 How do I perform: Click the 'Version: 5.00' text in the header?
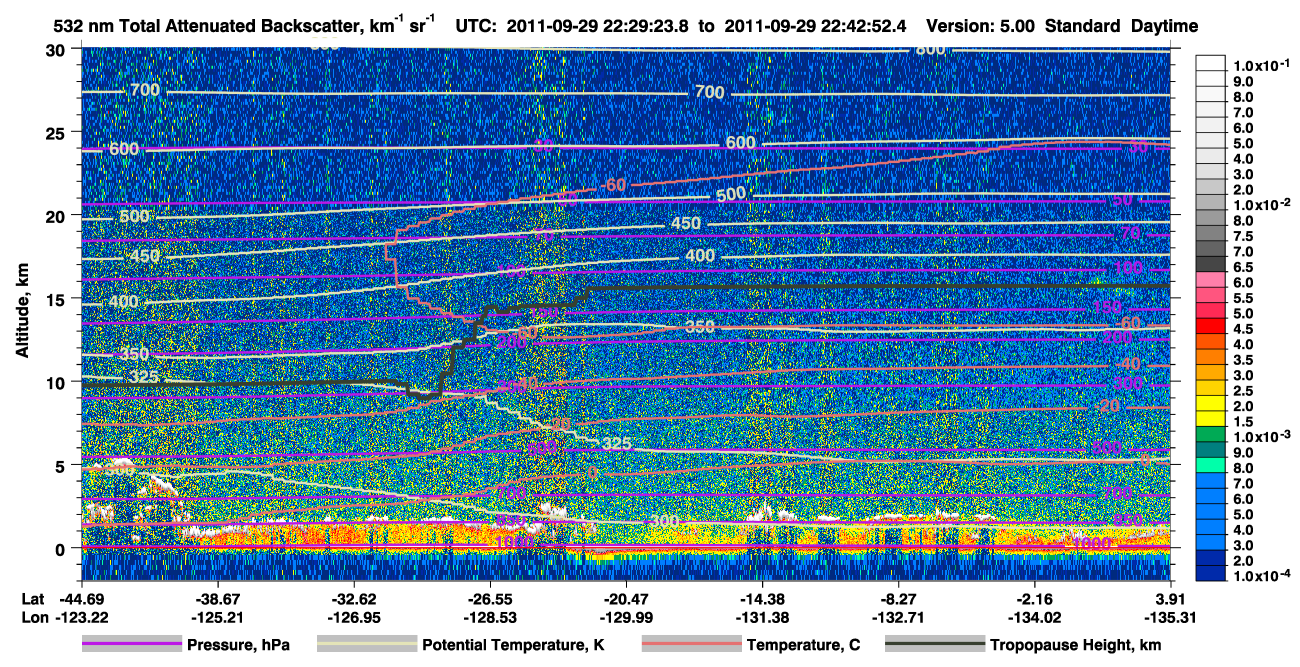point(982,25)
